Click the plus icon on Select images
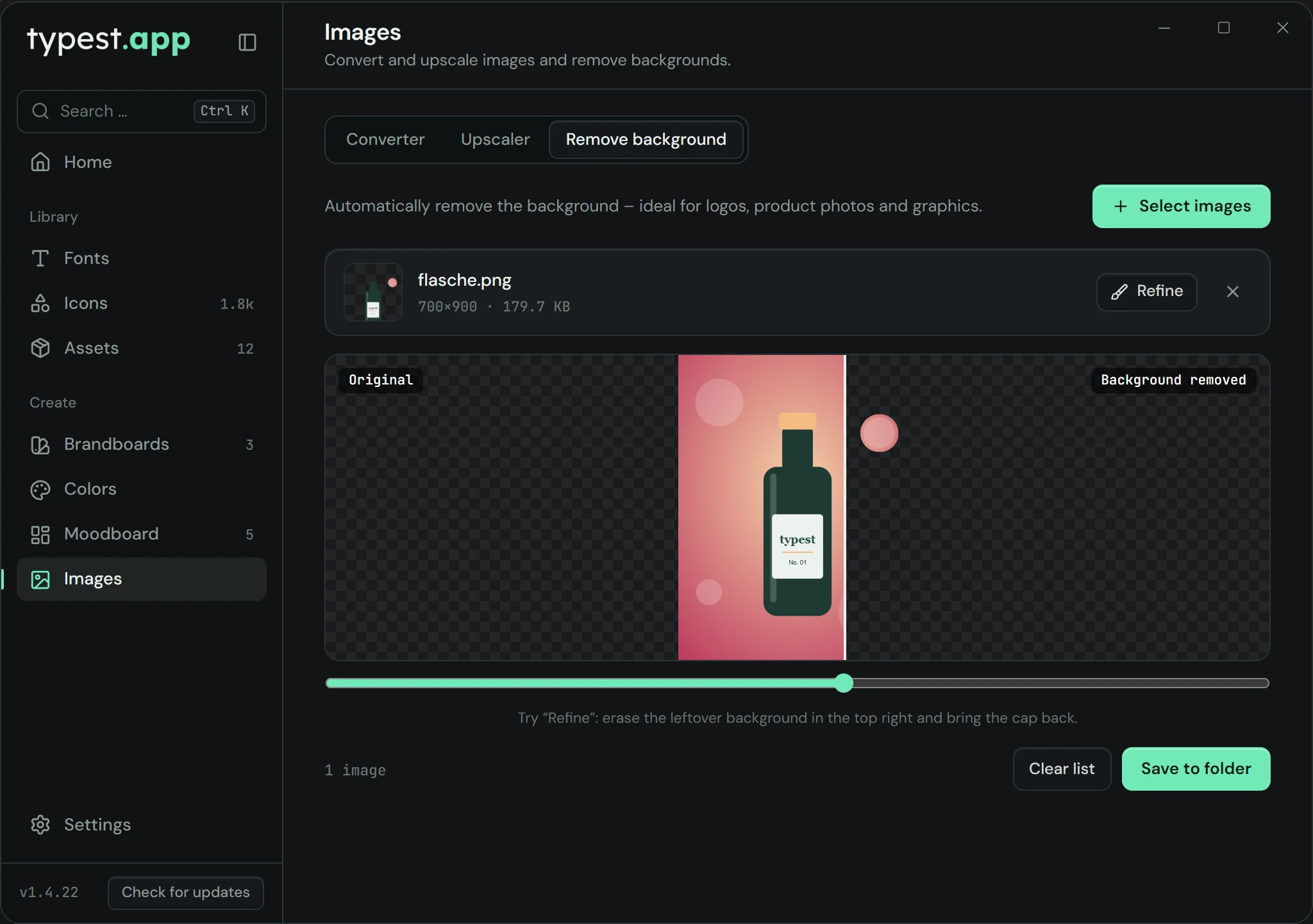Viewport: 1313px width, 924px height. click(1121, 206)
